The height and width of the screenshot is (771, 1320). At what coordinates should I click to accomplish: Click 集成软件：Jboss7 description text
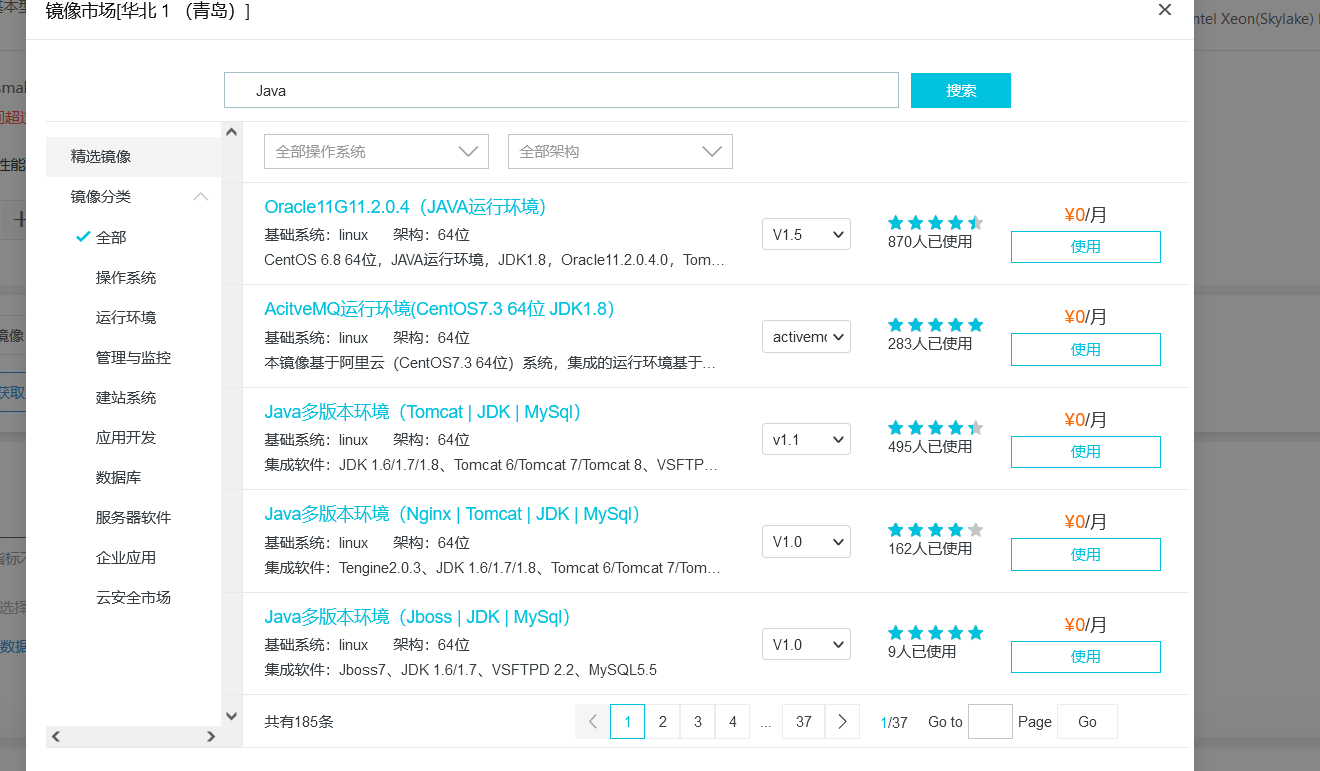point(461,670)
